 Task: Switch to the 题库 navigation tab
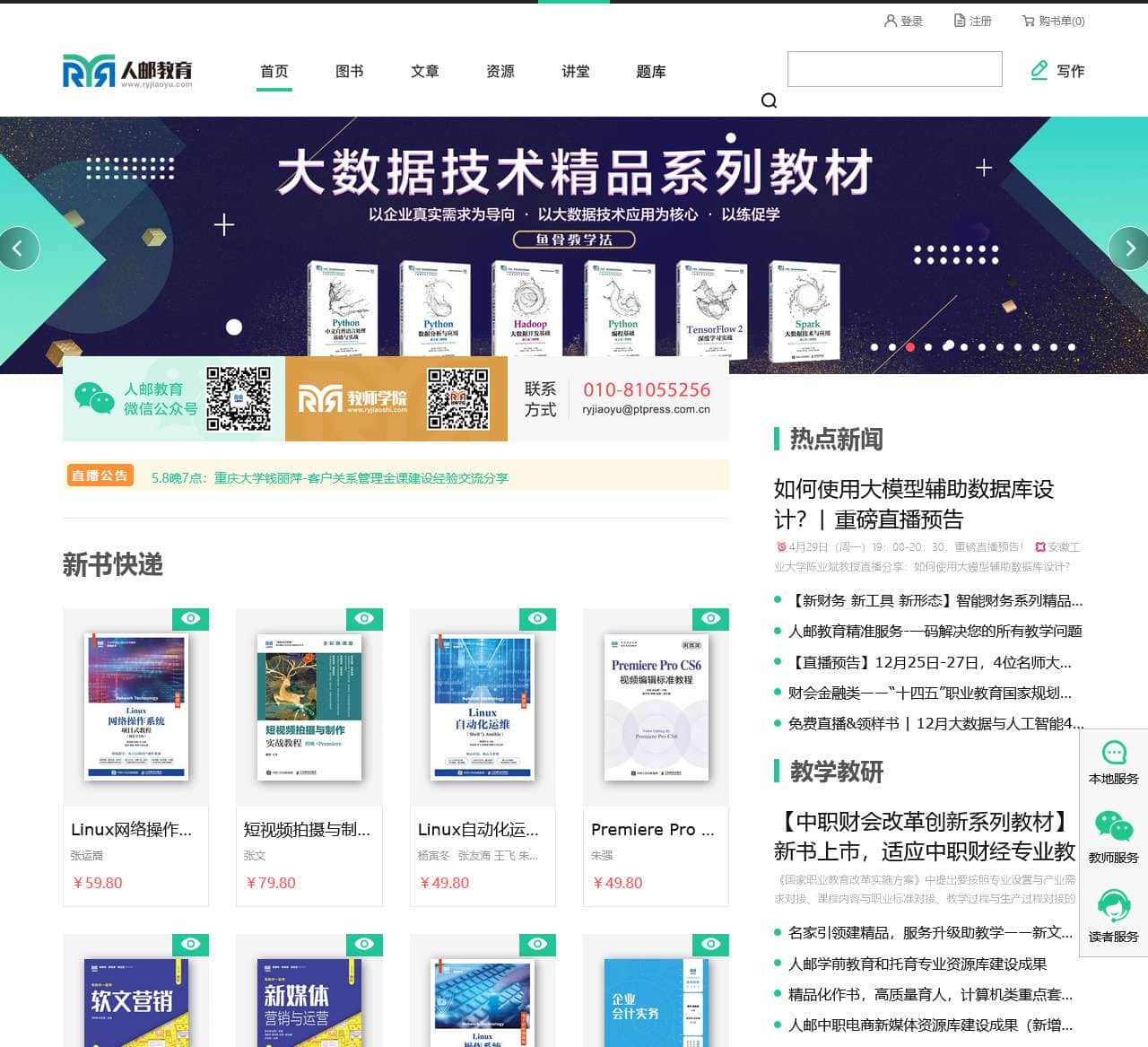(650, 72)
